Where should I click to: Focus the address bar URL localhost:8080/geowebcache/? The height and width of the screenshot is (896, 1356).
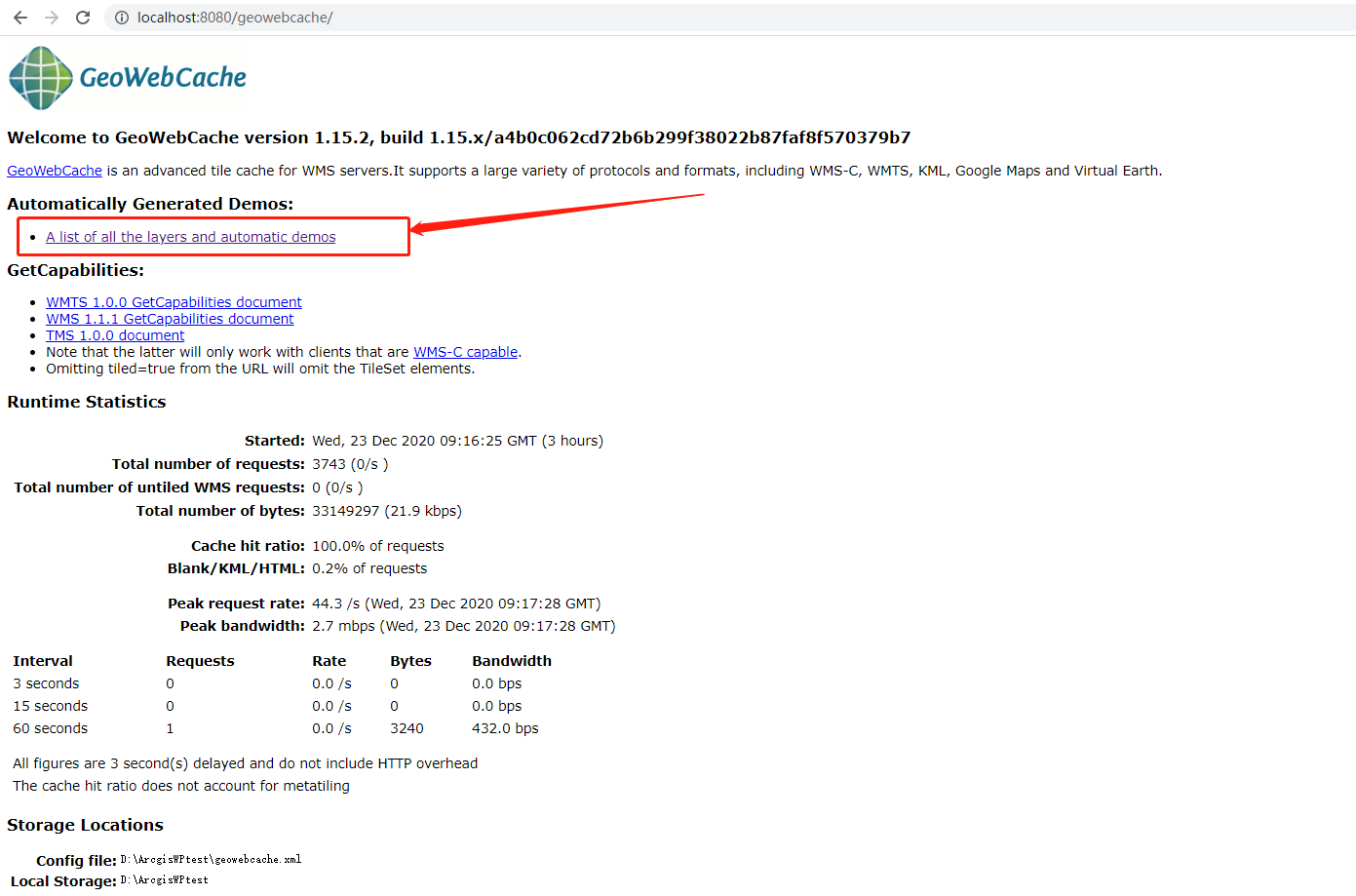pos(235,18)
